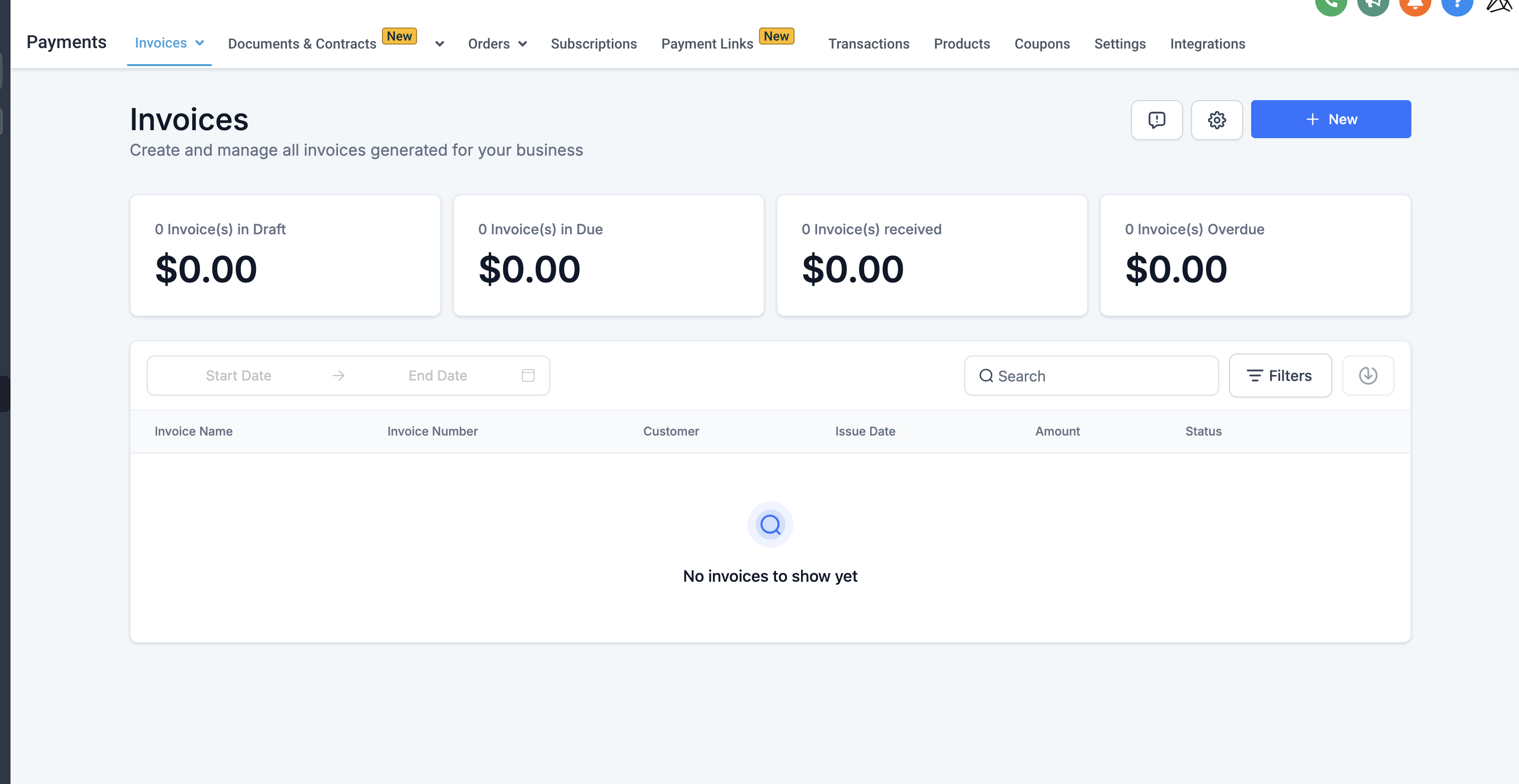Image resolution: width=1519 pixels, height=784 pixels.
Task: Open the invoice feedback message icon
Action: pyautogui.click(x=1157, y=120)
